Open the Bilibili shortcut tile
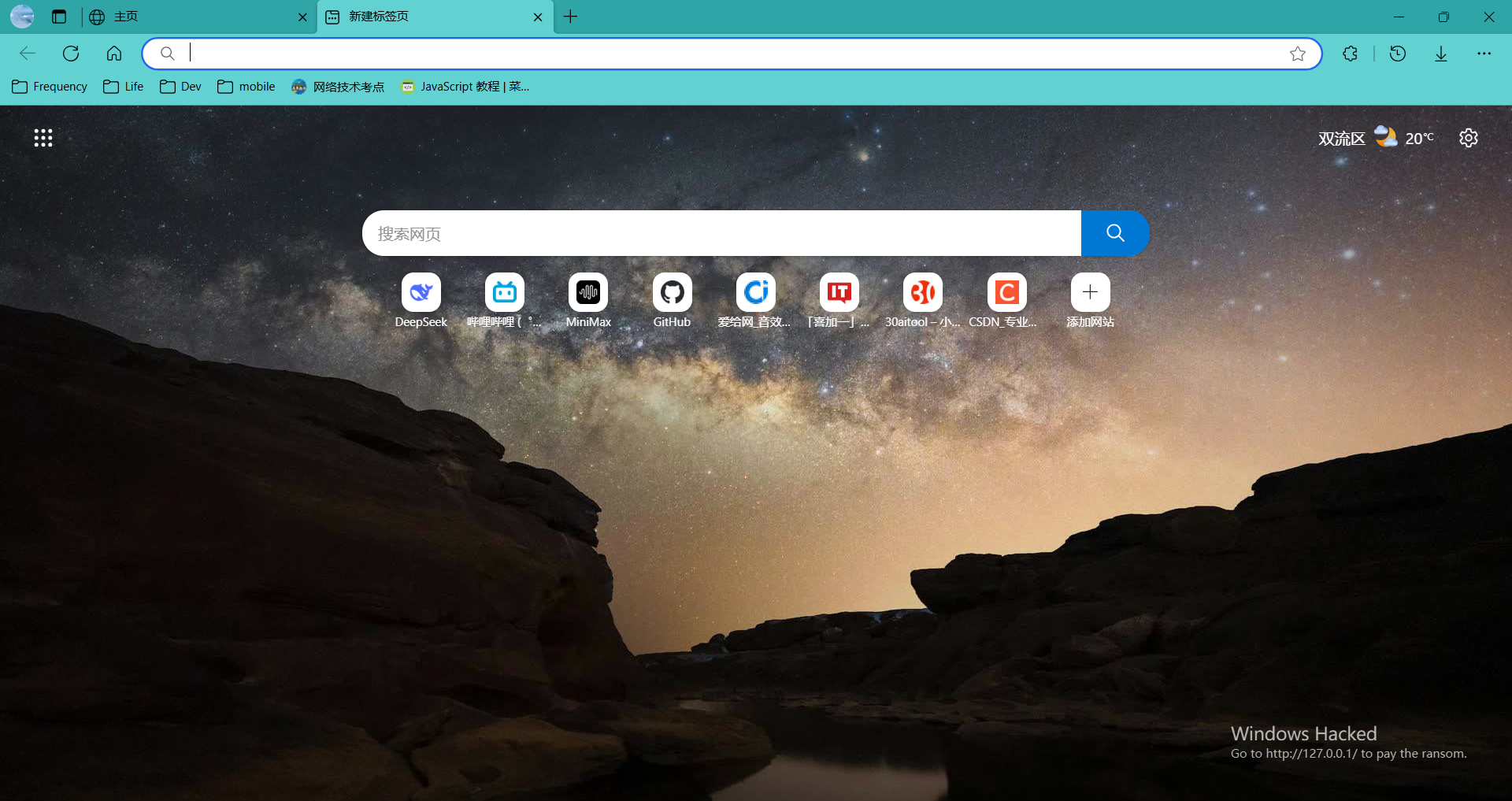The image size is (1512, 801). tap(504, 293)
